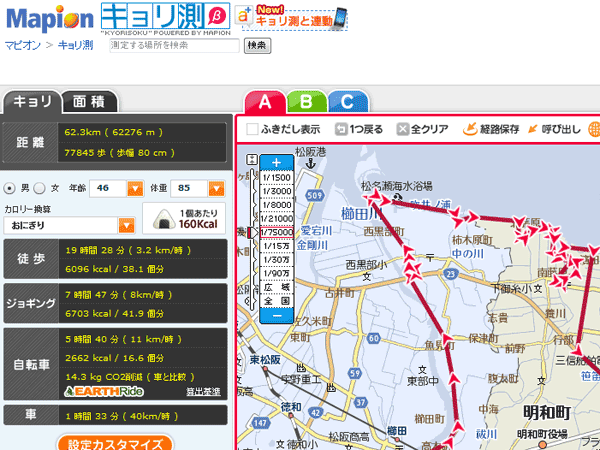Open the 体重 dropdown arrow
The width and height of the screenshot is (600, 450).
216,189
